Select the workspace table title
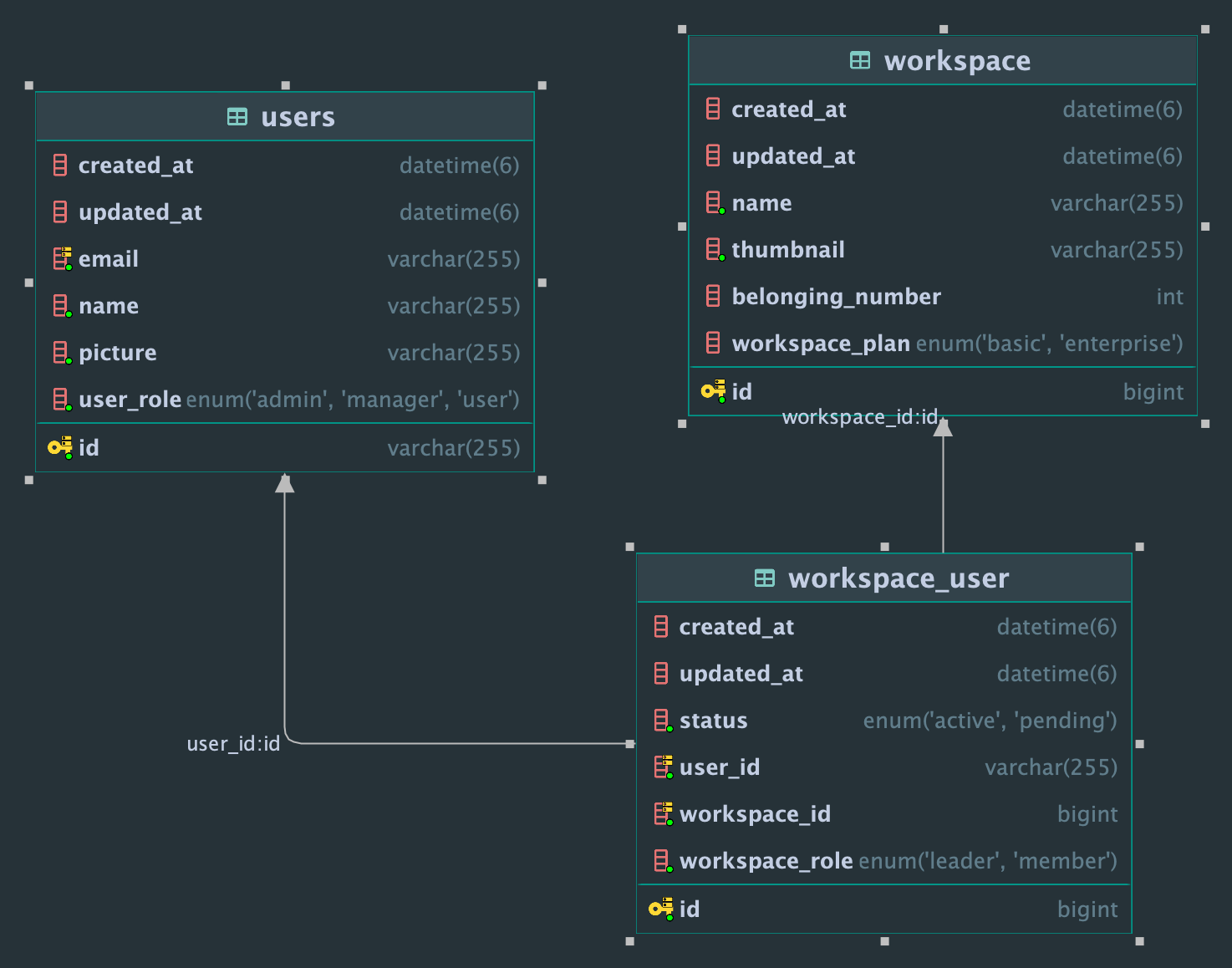Viewport: 1232px width, 968px height. pyautogui.click(x=957, y=60)
